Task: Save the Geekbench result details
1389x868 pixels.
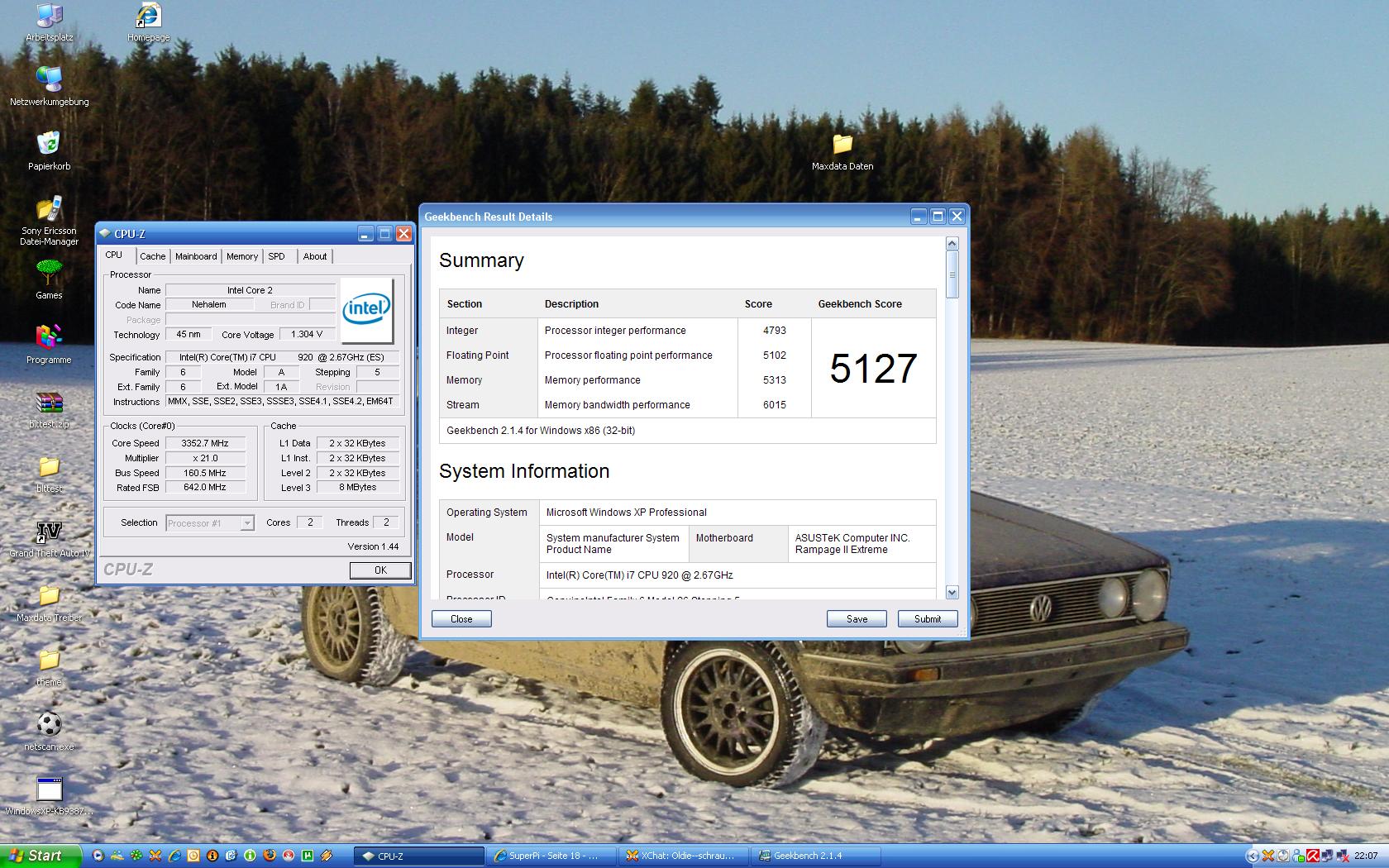Action: coord(857,618)
